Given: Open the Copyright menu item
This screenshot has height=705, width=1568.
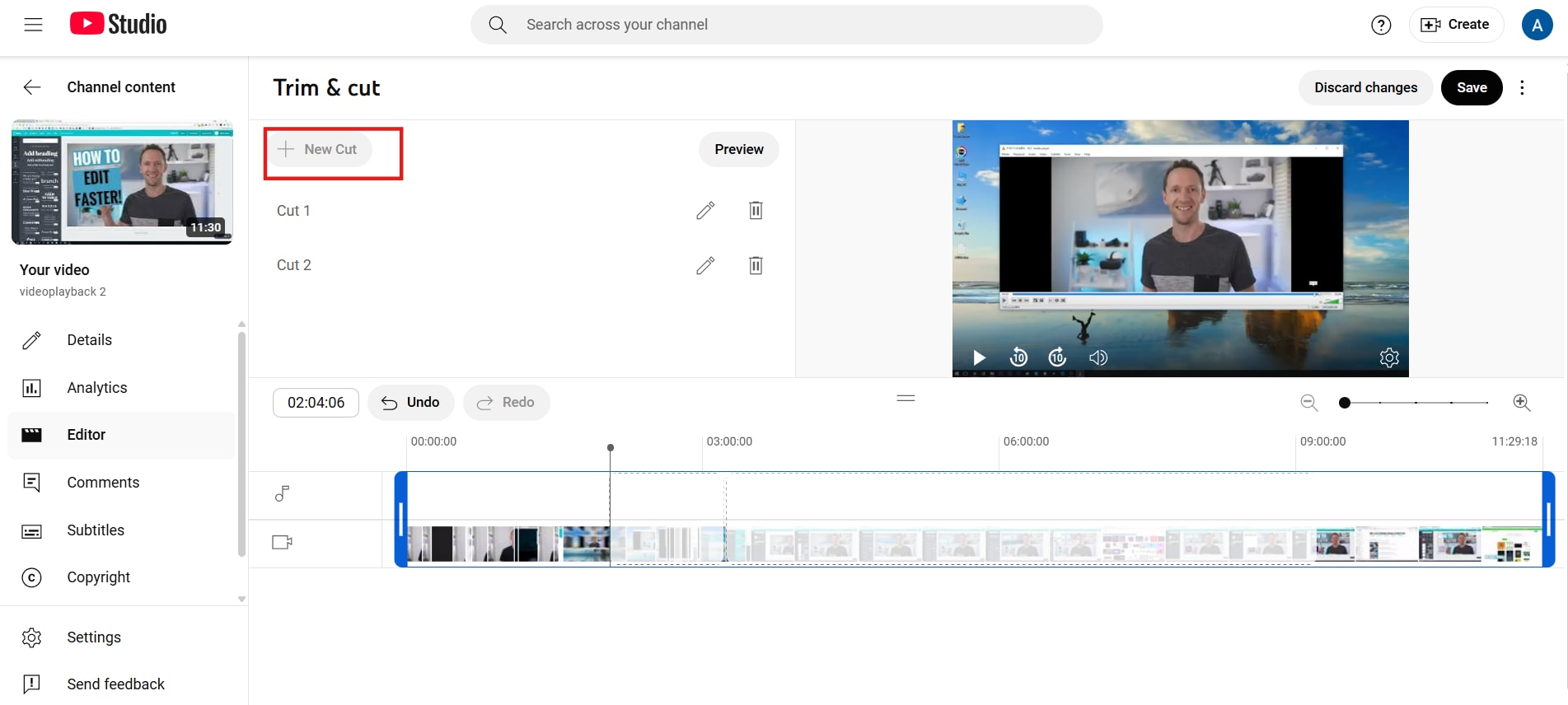Looking at the screenshot, I should click(122, 577).
